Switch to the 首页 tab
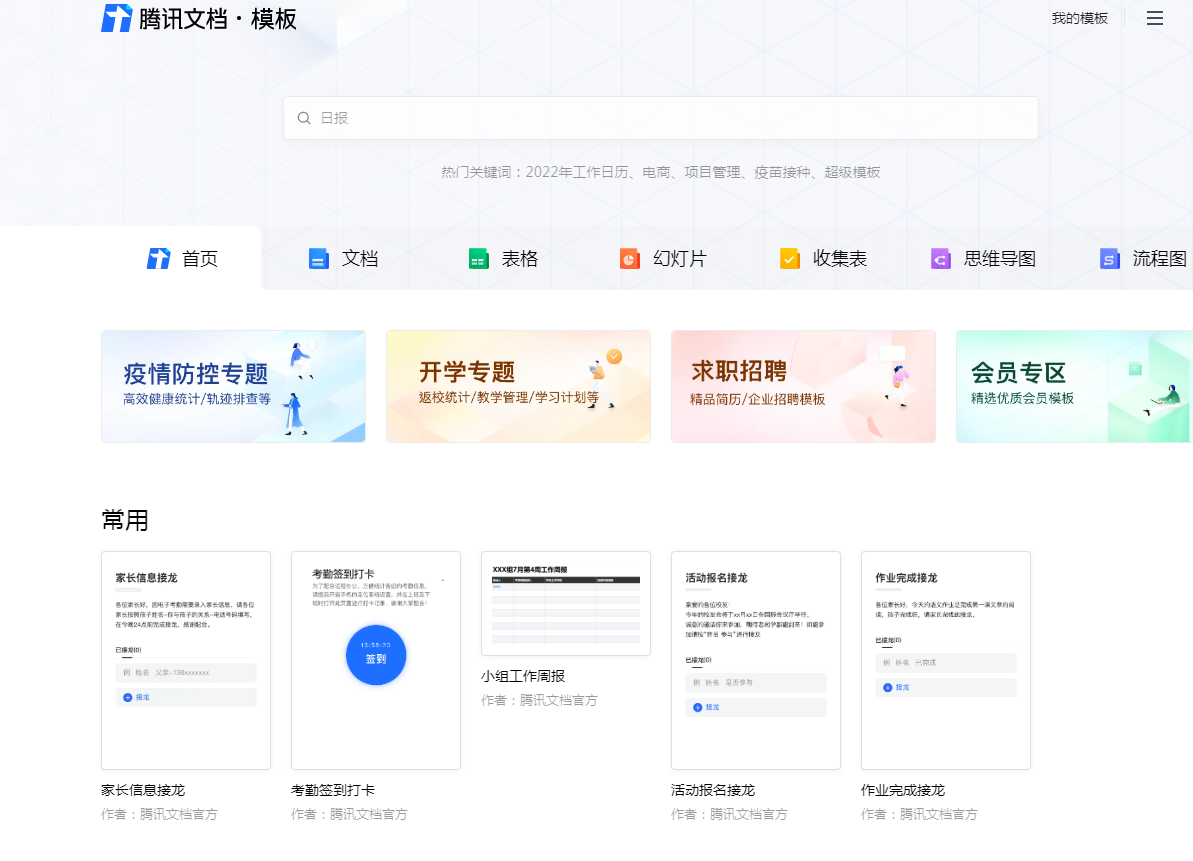Image resolution: width=1193 pixels, height=861 pixels. (182, 259)
